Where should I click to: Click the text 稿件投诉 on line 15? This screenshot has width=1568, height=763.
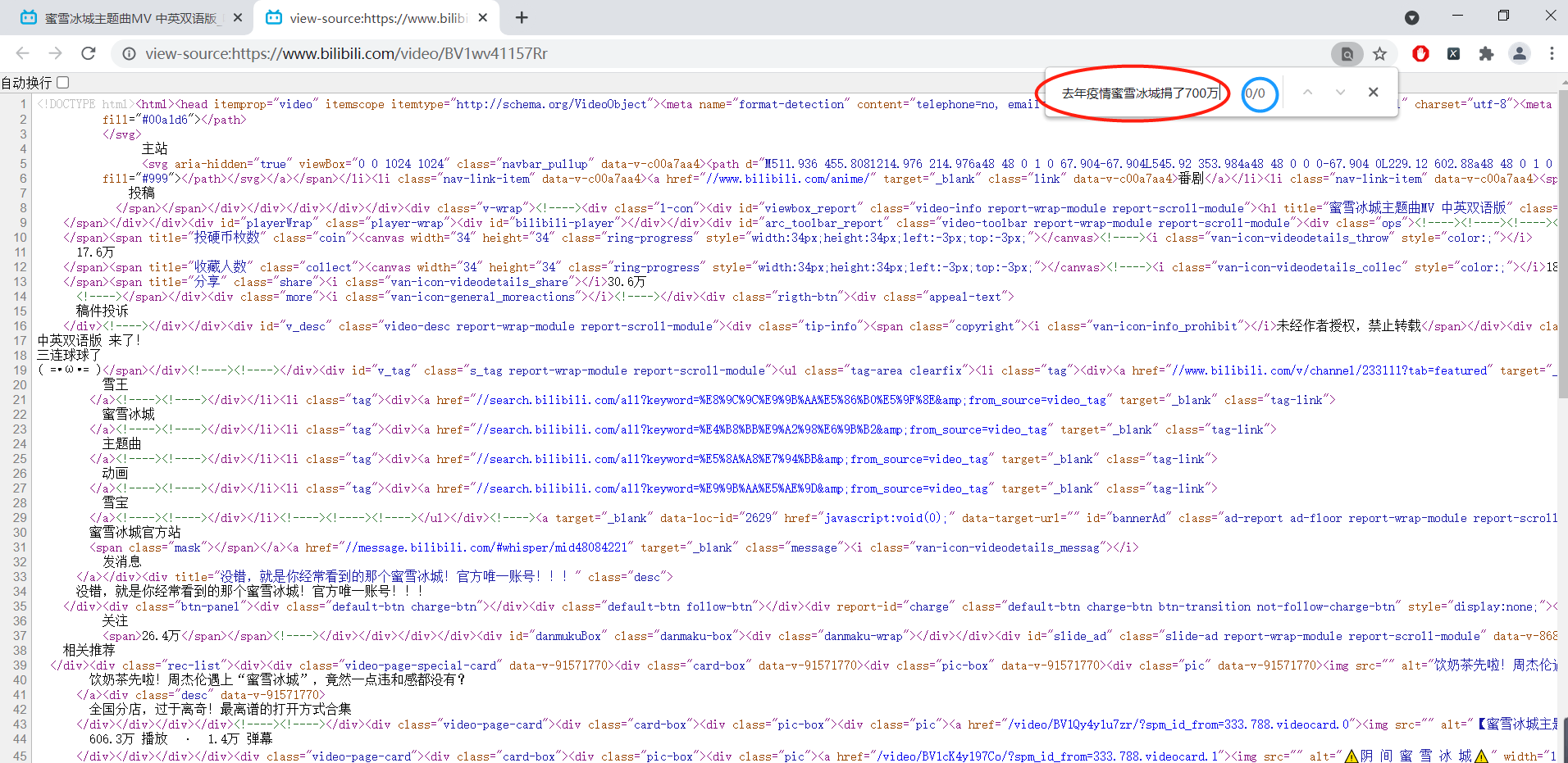click(103, 311)
